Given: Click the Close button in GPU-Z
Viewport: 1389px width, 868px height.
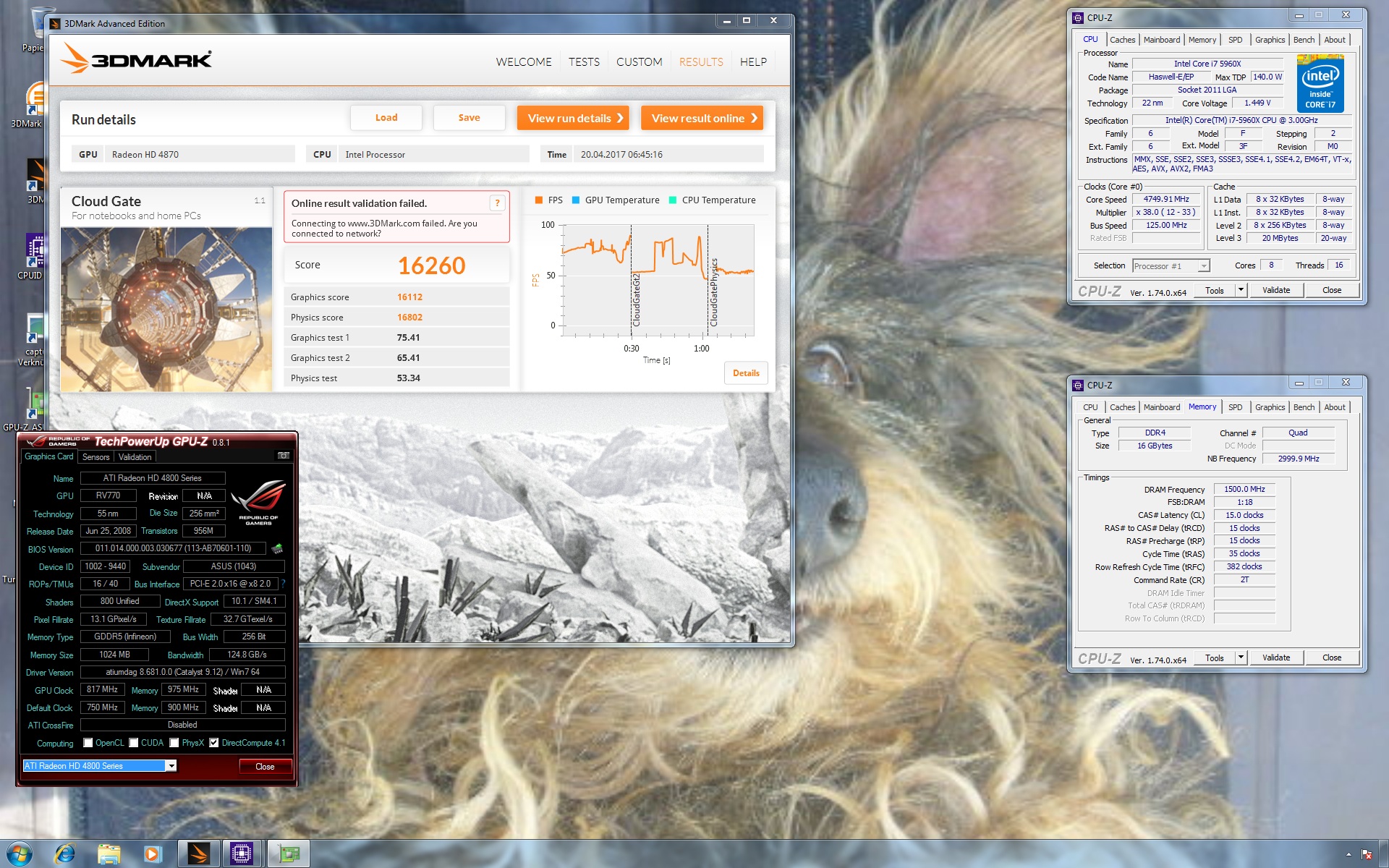Looking at the screenshot, I should point(265,767).
